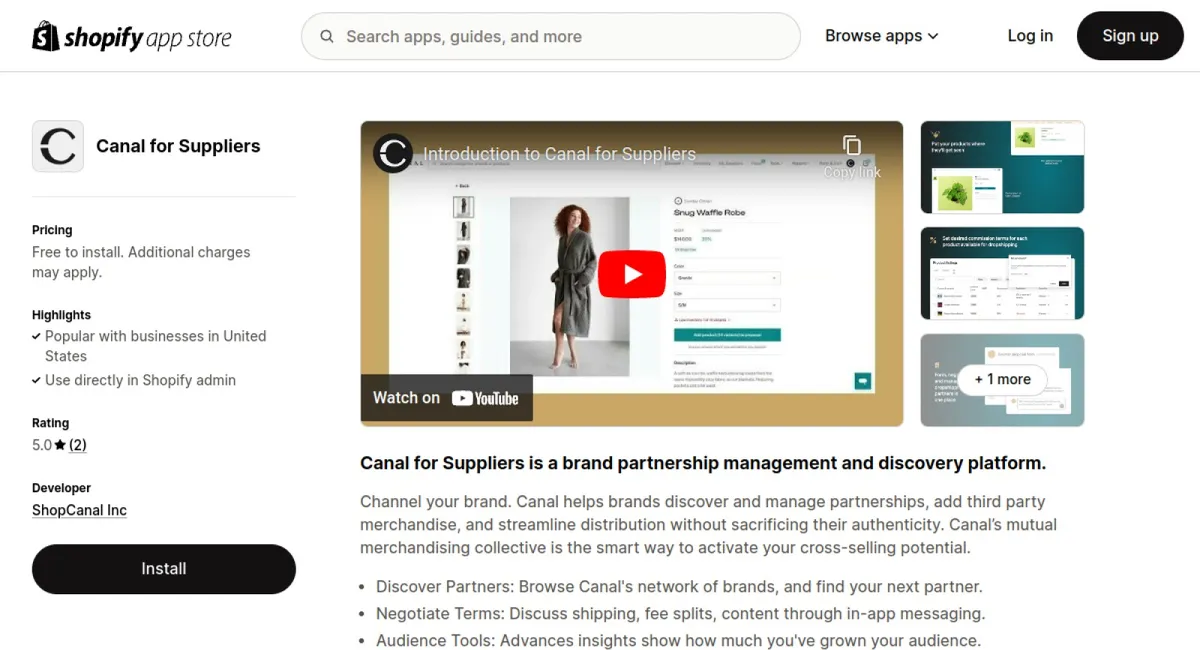
Task: Open the Shopify app store logo
Action: (132, 37)
